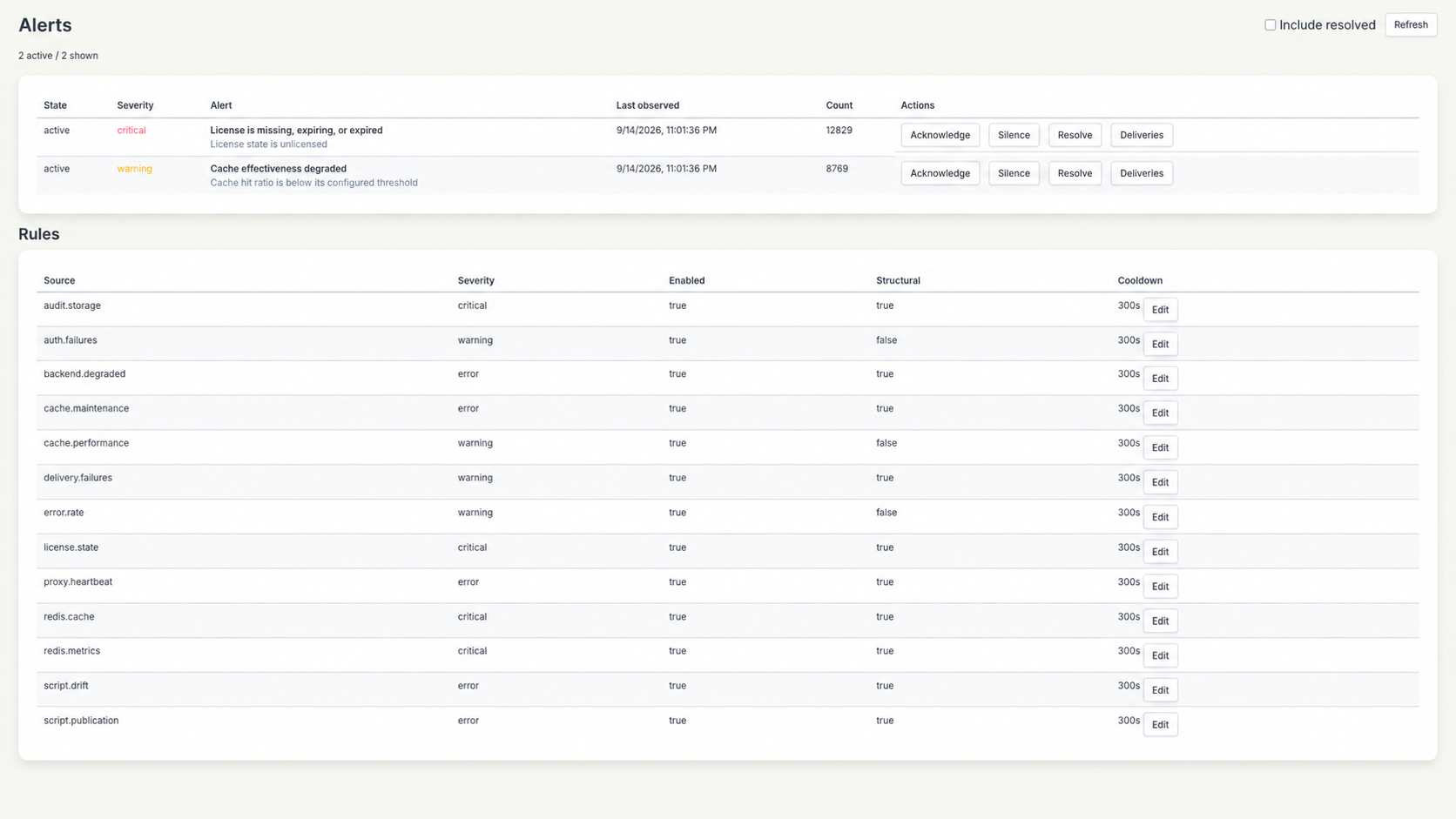1456x819 pixels.
Task: Click the delivery.failures source name
Action: tap(78, 478)
